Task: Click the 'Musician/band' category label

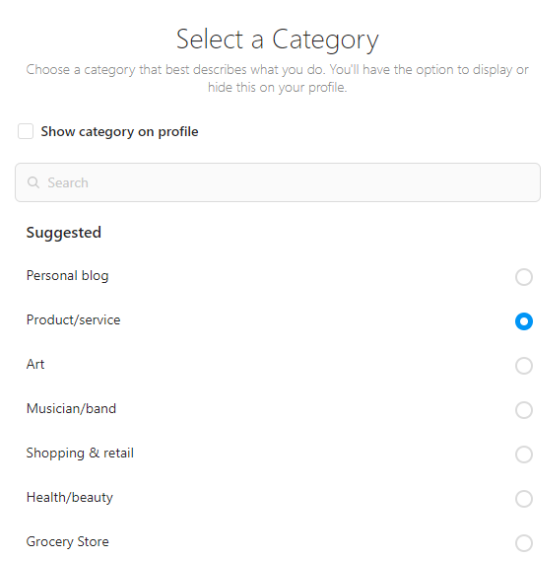Action: [71, 408]
